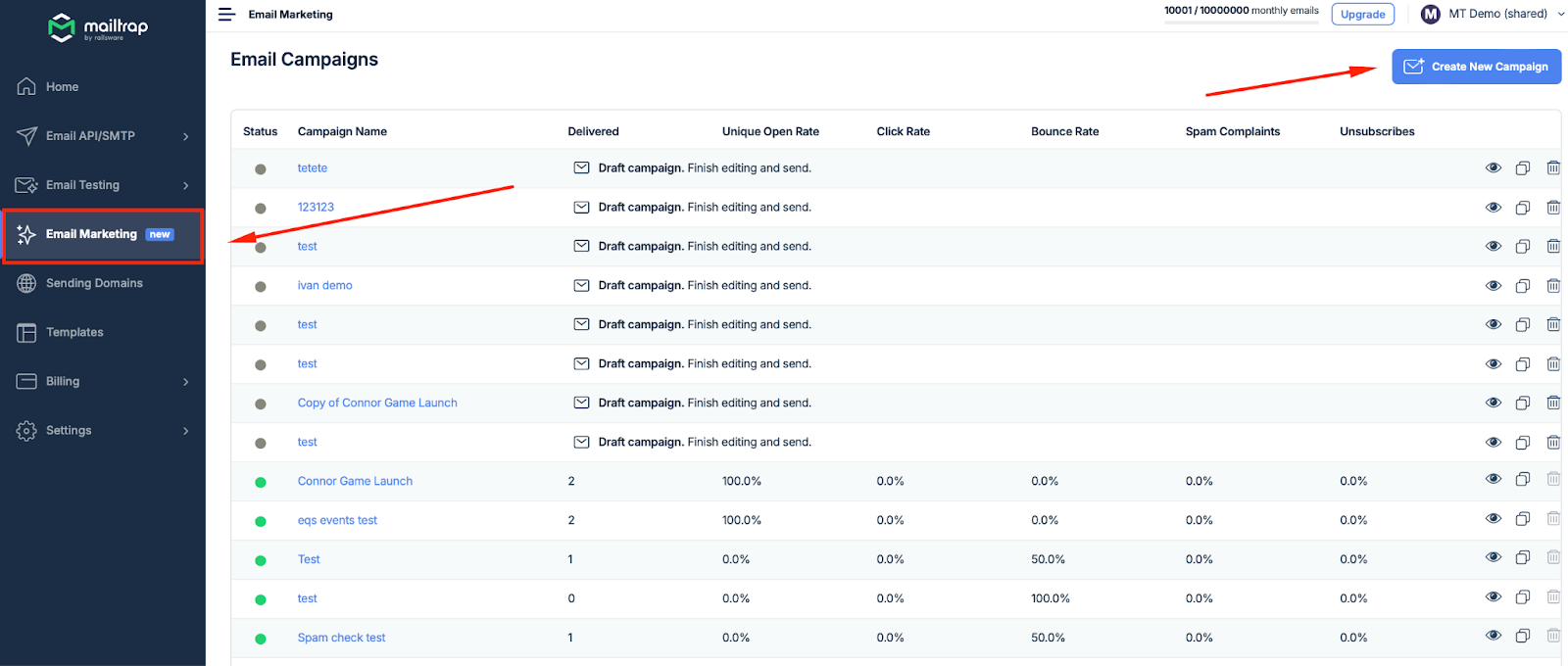
Task: Click the hamburger menu icon
Action: pos(226,15)
